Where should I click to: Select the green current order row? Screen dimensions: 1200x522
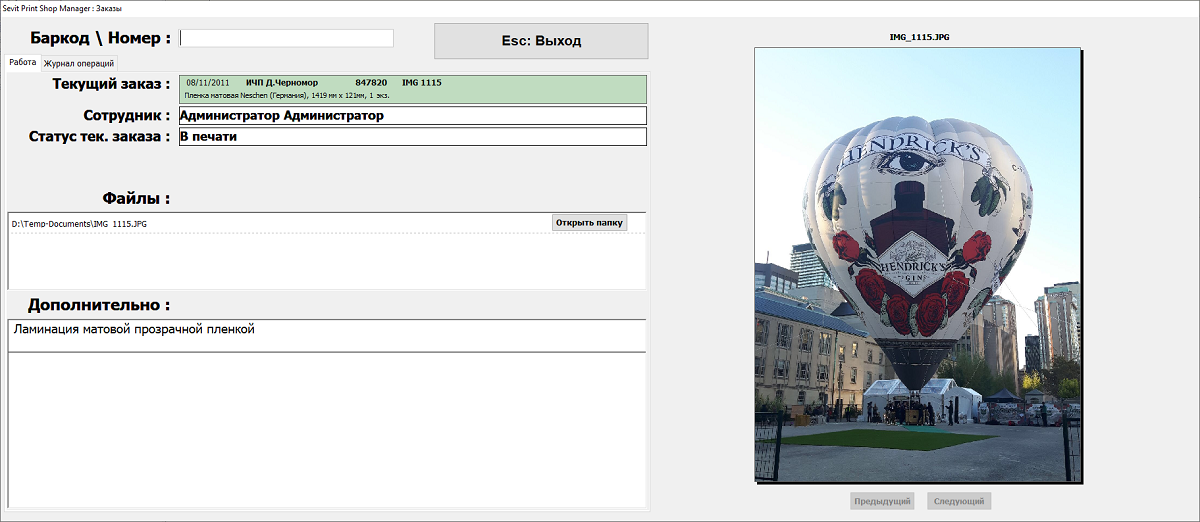point(412,89)
